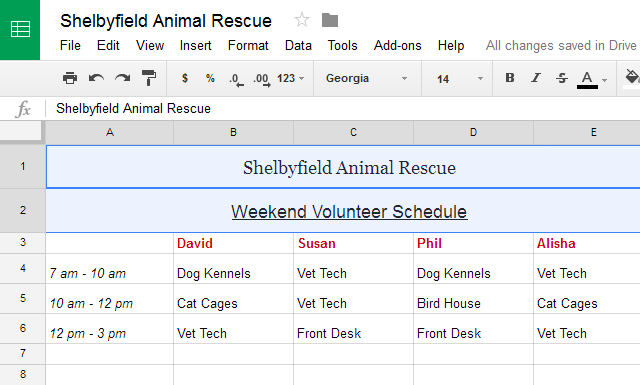
Task: Undo the last action
Action: 96,78
